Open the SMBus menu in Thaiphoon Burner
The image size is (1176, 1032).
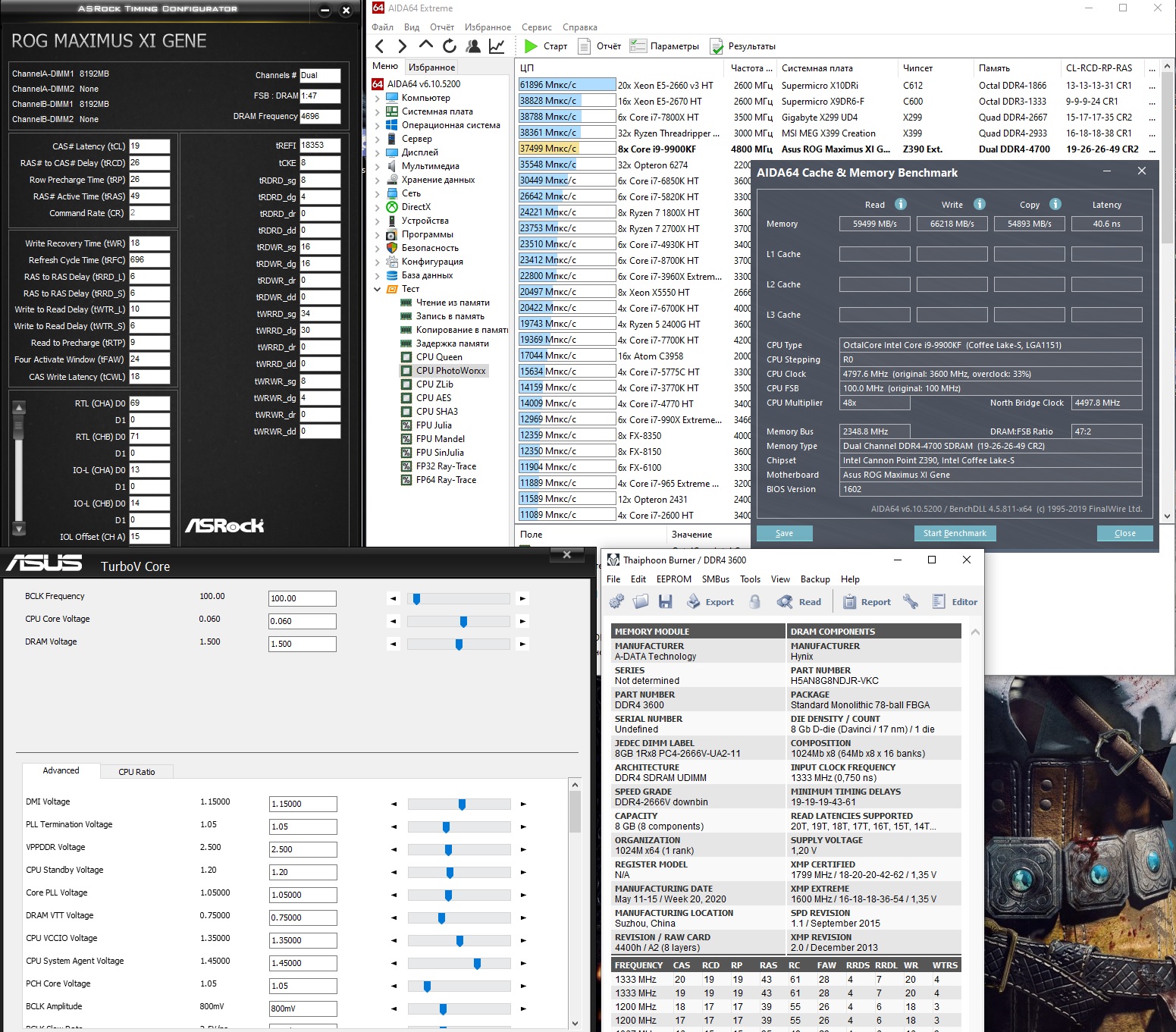[x=716, y=579]
